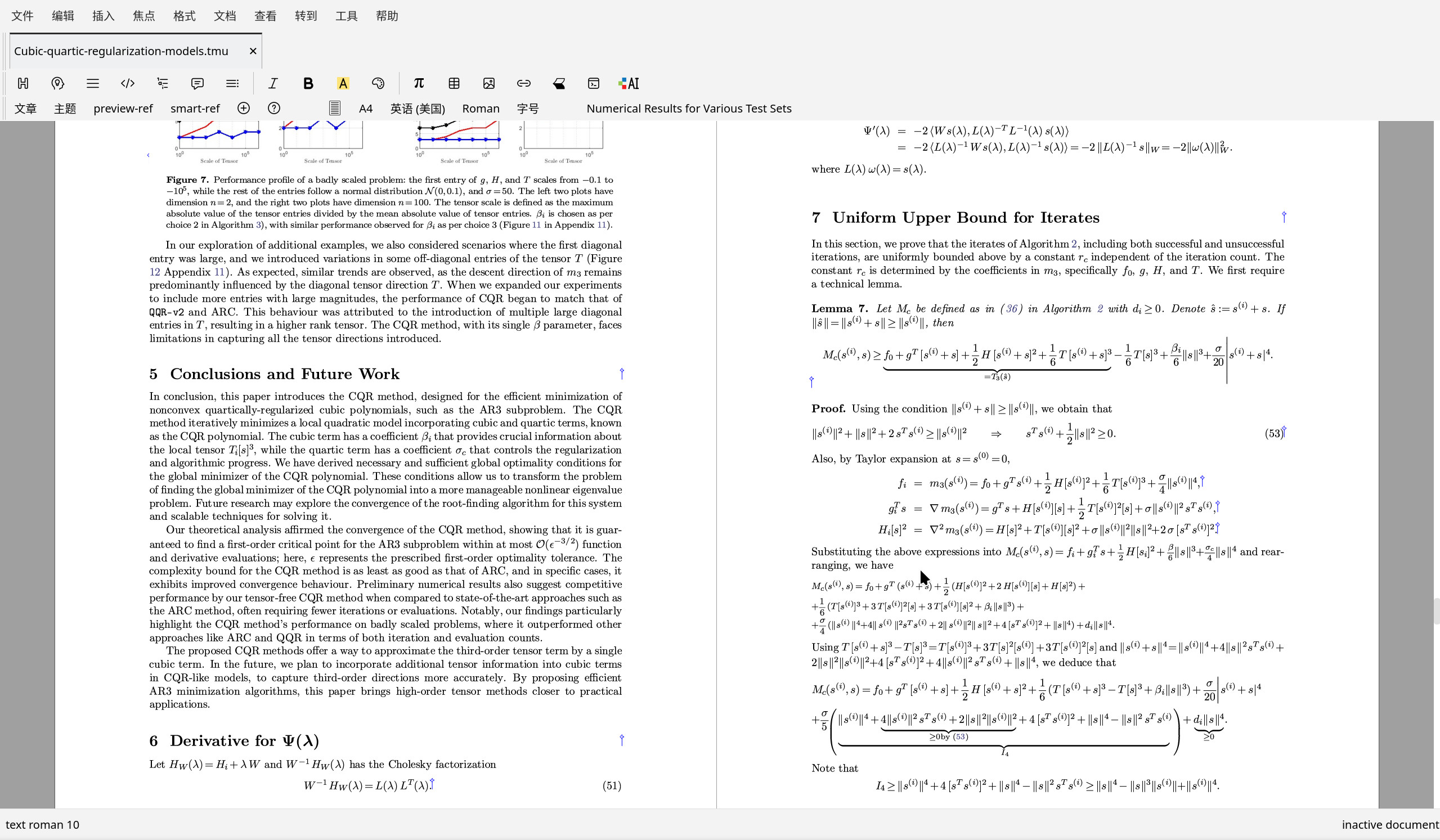The height and width of the screenshot is (840, 1440).
Task: Click the smart-ref style button
Action: (195, 109)
